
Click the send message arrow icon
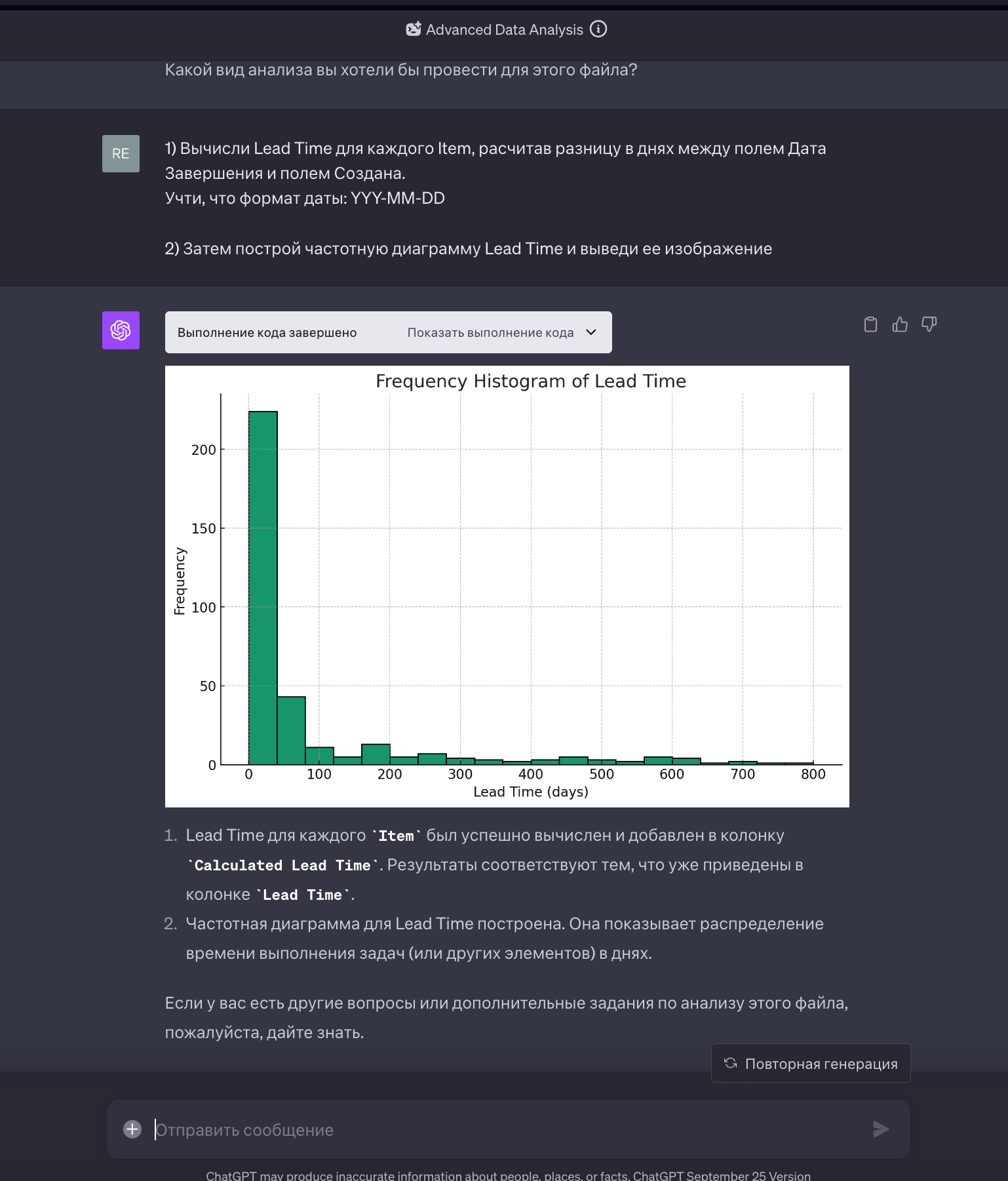tap(881, 1129)
